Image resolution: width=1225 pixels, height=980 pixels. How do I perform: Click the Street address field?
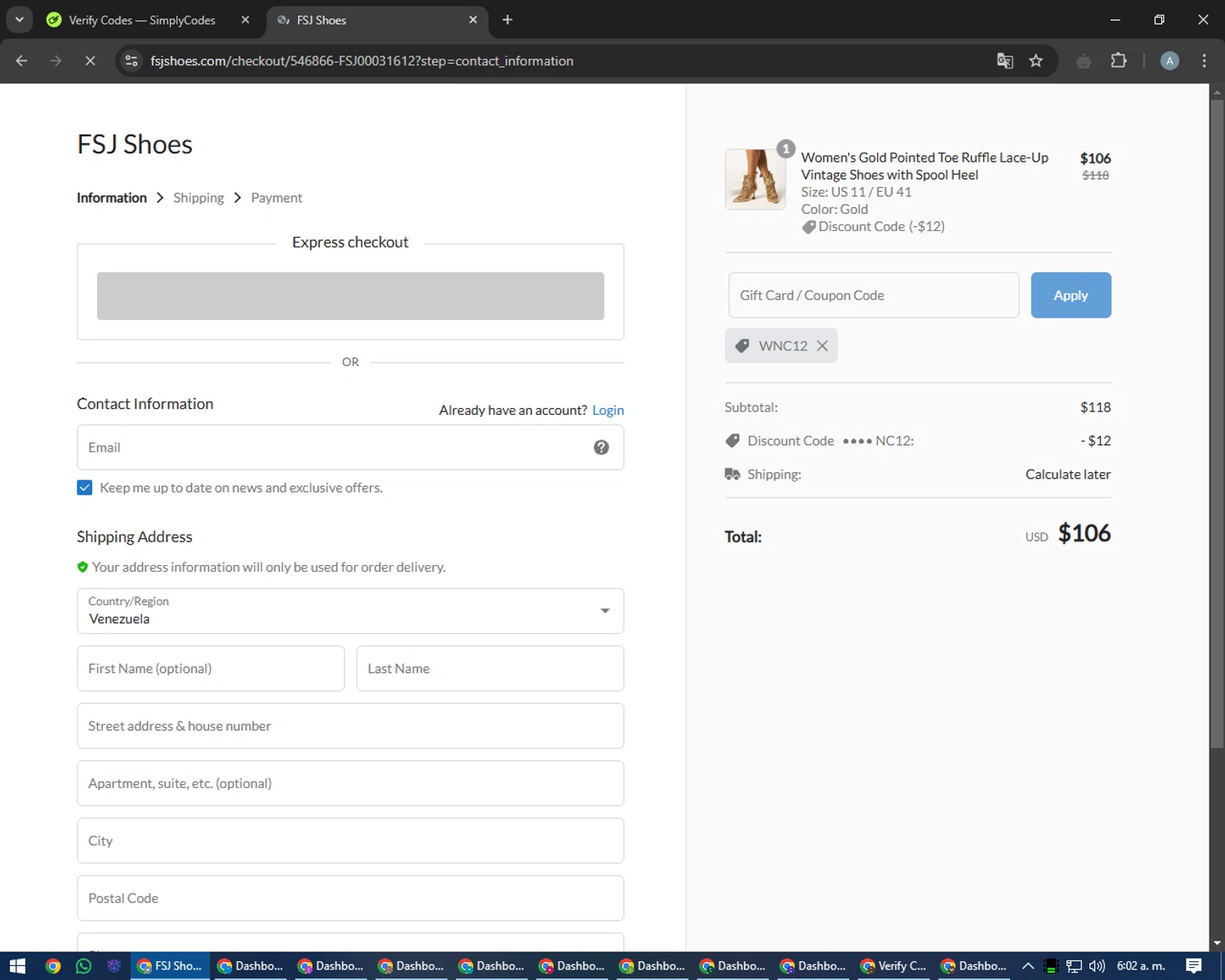[350, 726]
